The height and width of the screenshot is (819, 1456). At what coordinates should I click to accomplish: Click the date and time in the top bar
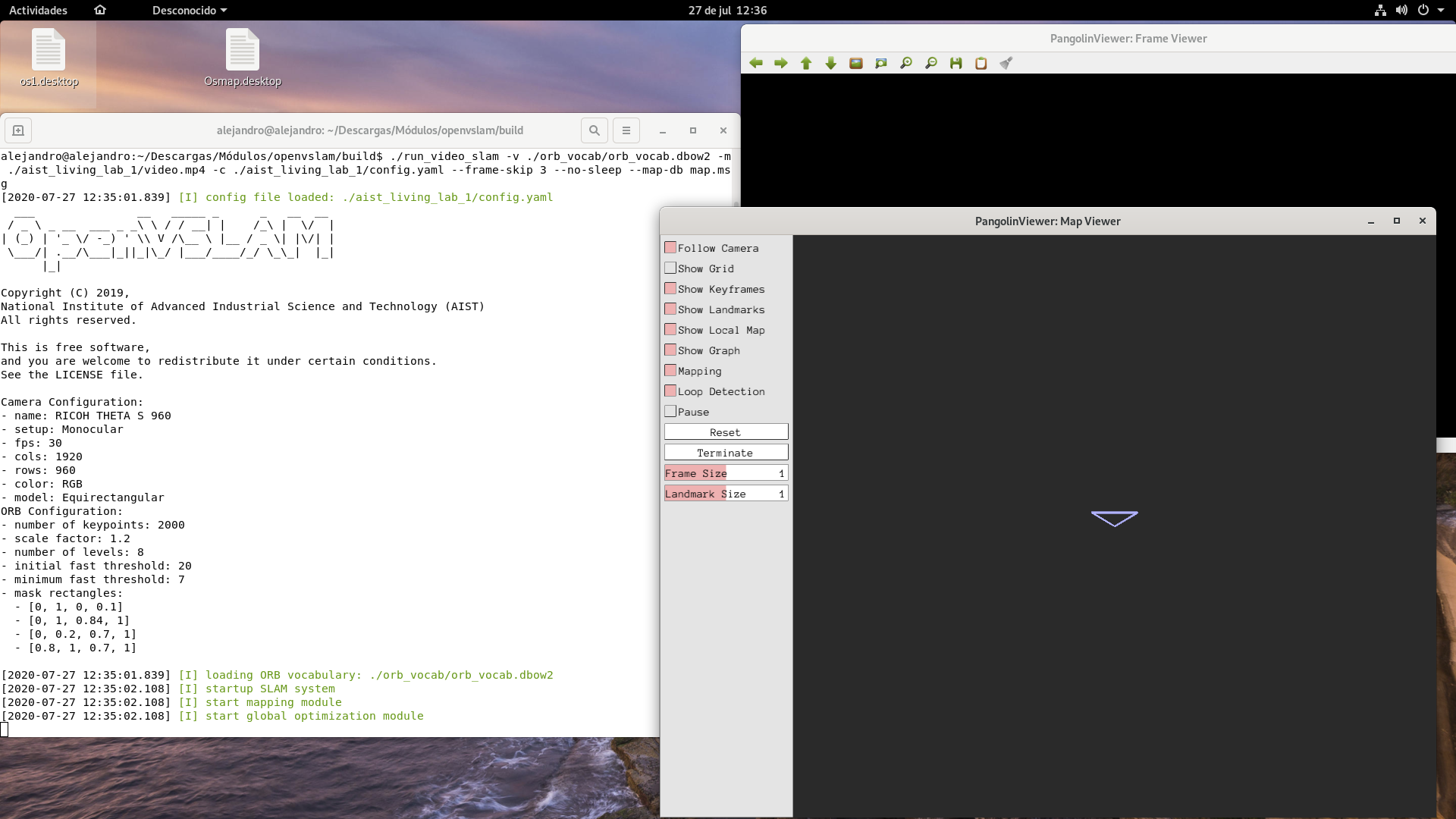727,11
